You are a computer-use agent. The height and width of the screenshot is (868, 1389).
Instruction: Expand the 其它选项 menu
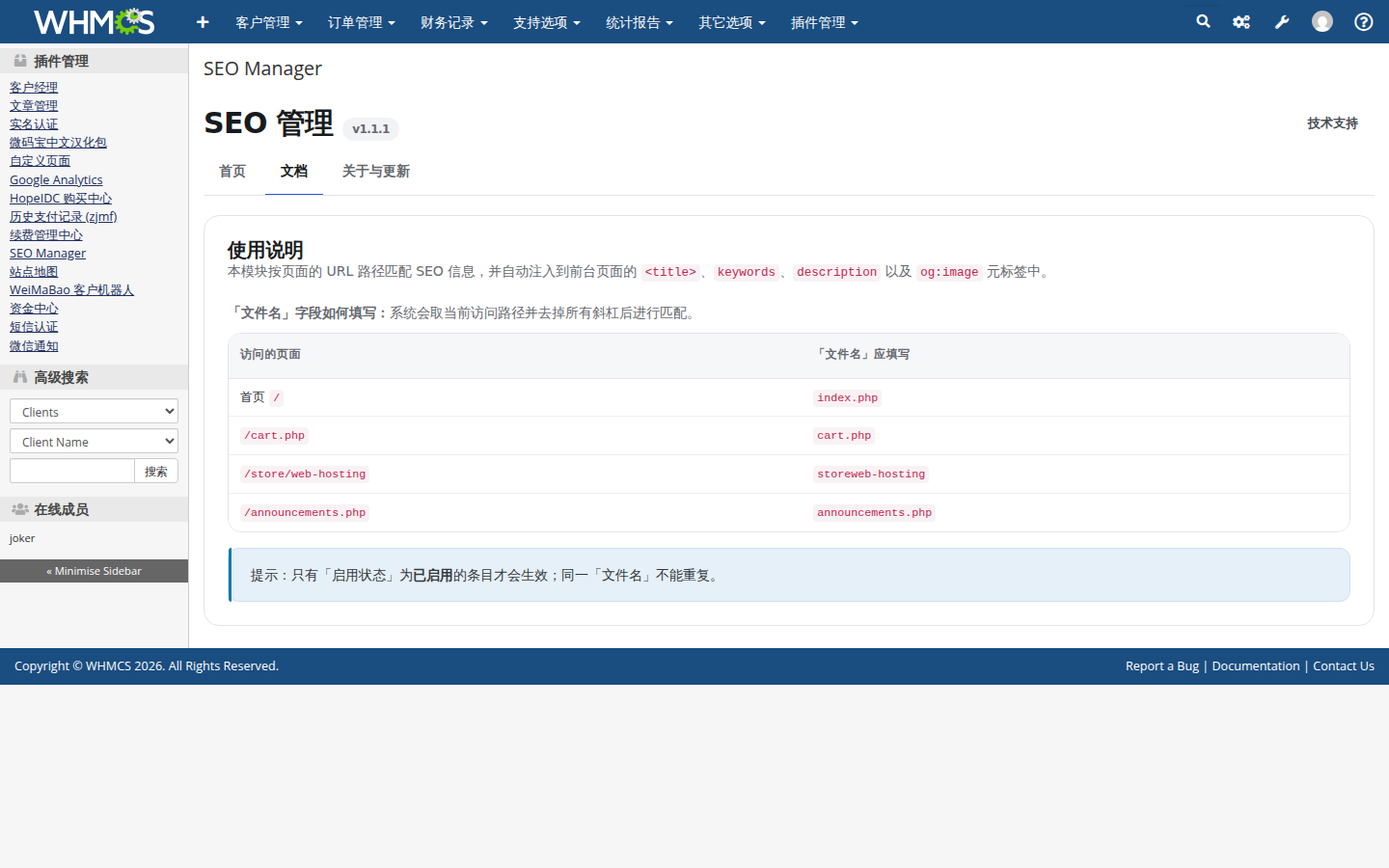[732, 22]
